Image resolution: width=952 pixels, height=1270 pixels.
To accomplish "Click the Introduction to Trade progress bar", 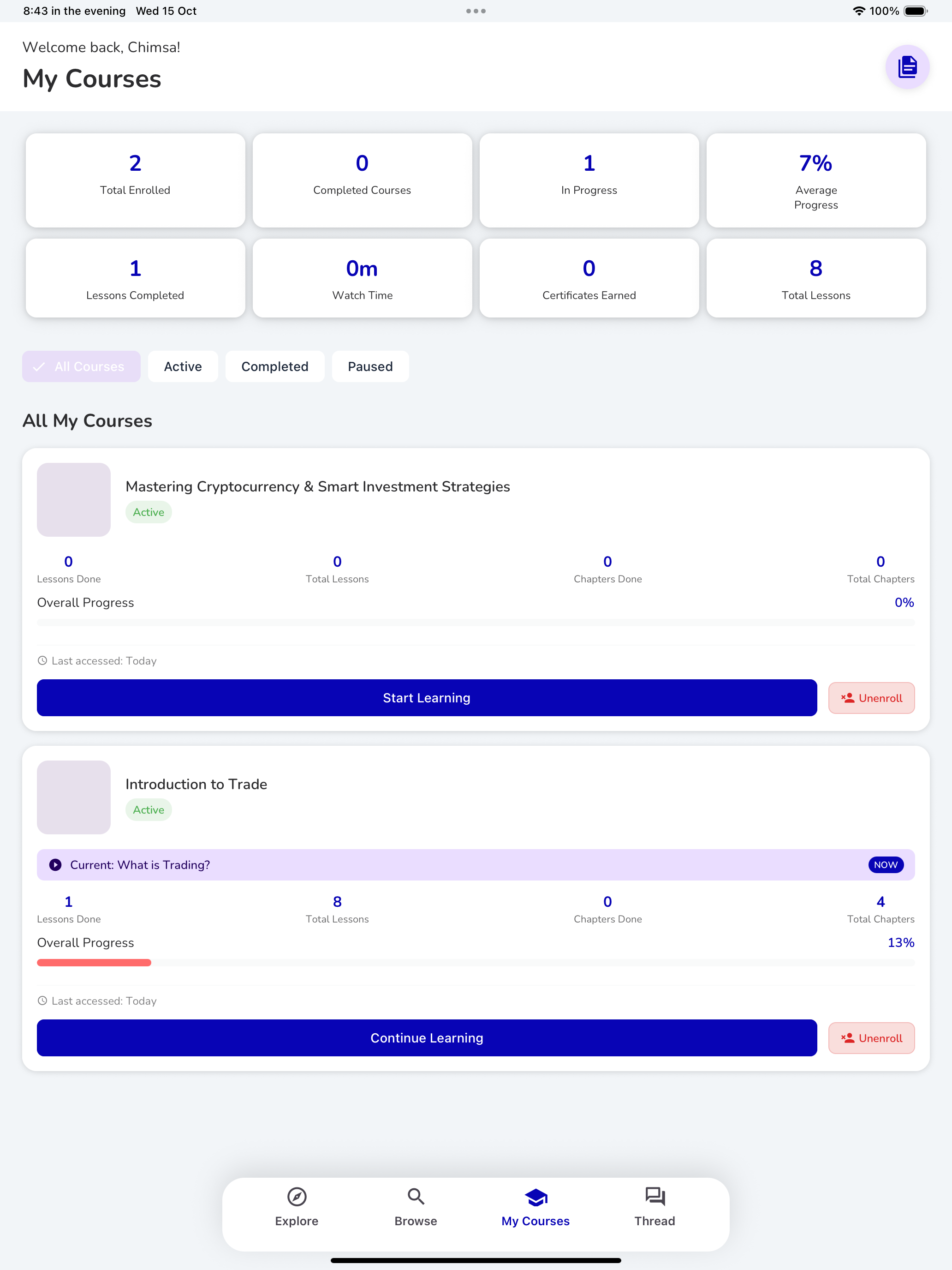I will click(476, 962).
